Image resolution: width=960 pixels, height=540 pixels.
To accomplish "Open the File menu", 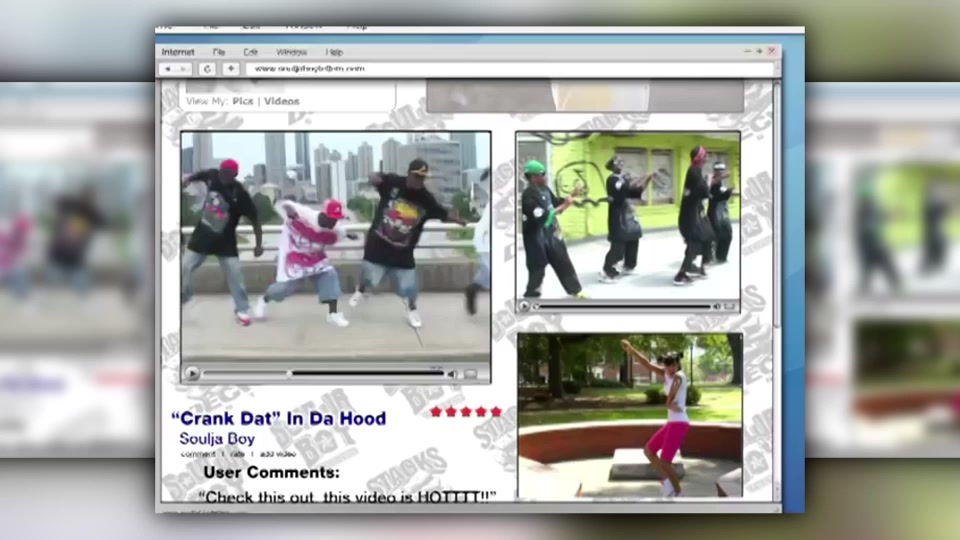I will pos(219,52).
